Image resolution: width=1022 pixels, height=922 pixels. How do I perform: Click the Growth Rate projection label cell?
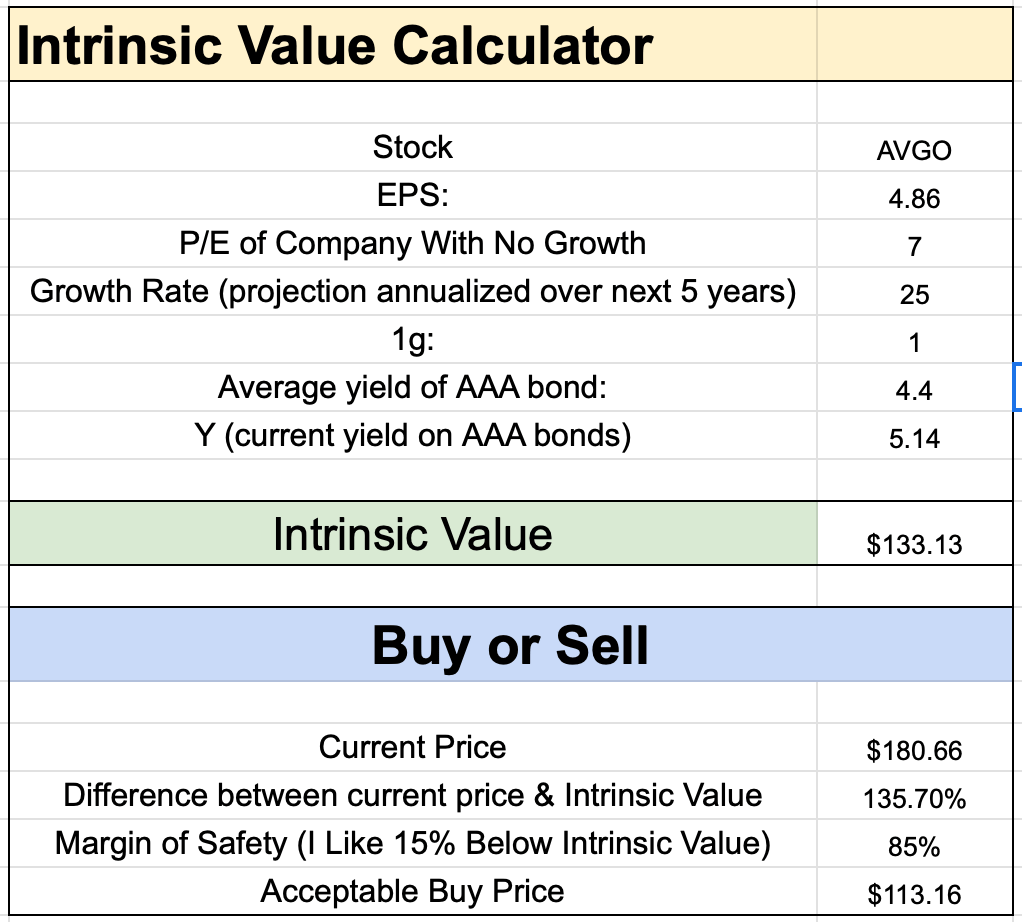coord(412,292)
